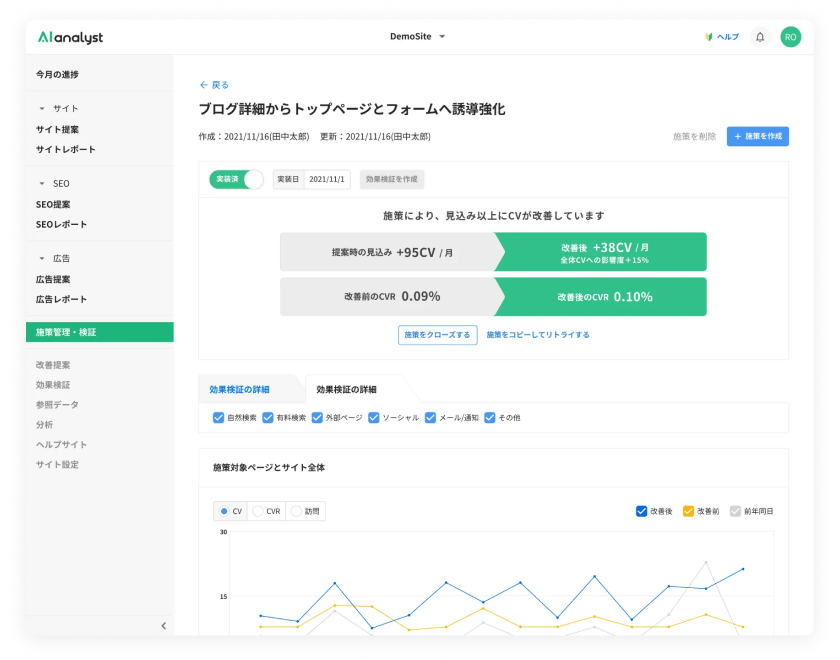Open サイト提案 from the menu

(56, 128)
